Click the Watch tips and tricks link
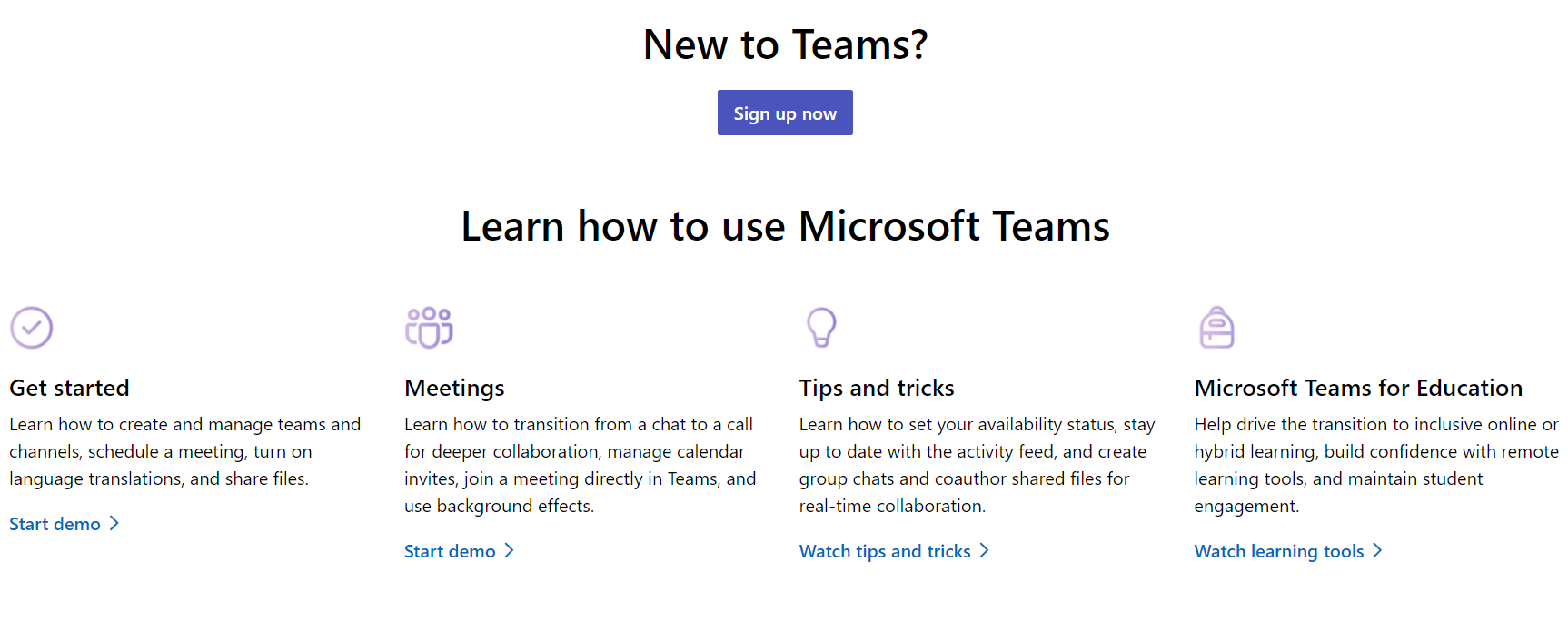 coord(884,551)
